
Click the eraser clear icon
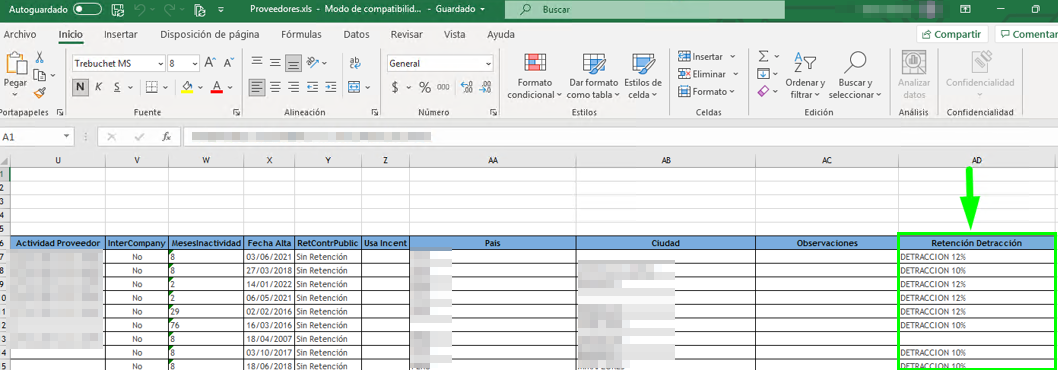click(x=763, y=91)
